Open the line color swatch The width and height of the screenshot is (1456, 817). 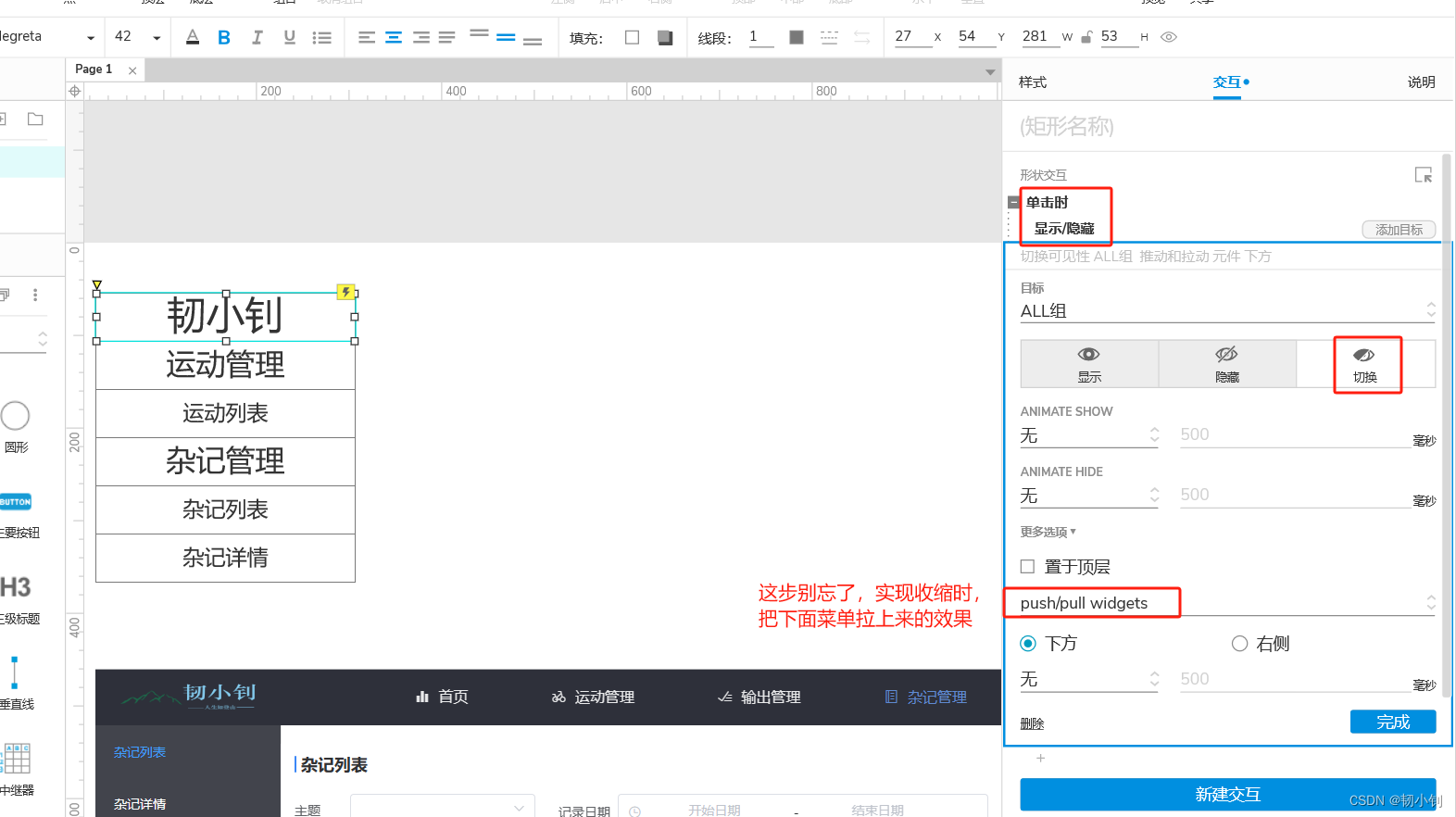pyautogui.click(x=797, y=37)
